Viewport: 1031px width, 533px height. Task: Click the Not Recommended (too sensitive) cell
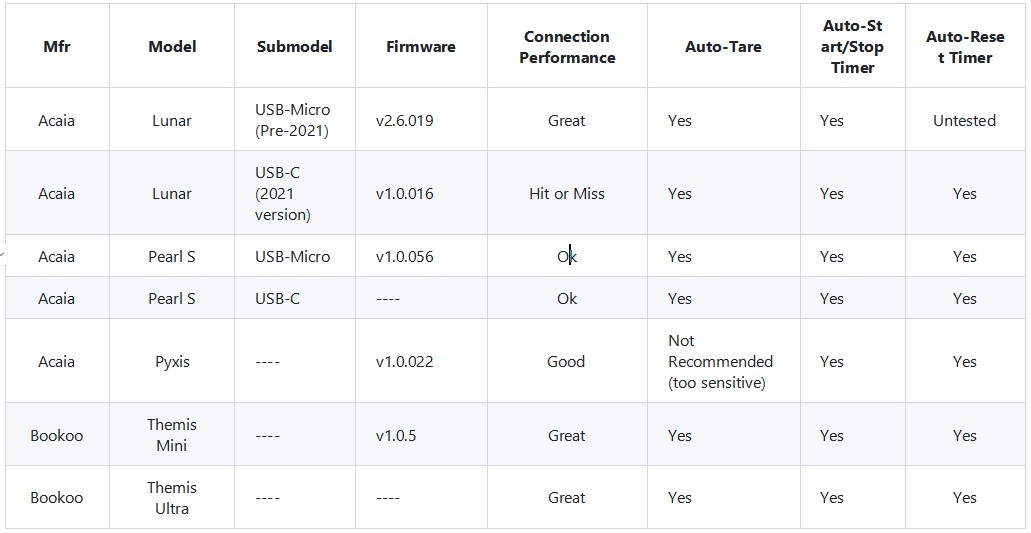coord(720,362)
